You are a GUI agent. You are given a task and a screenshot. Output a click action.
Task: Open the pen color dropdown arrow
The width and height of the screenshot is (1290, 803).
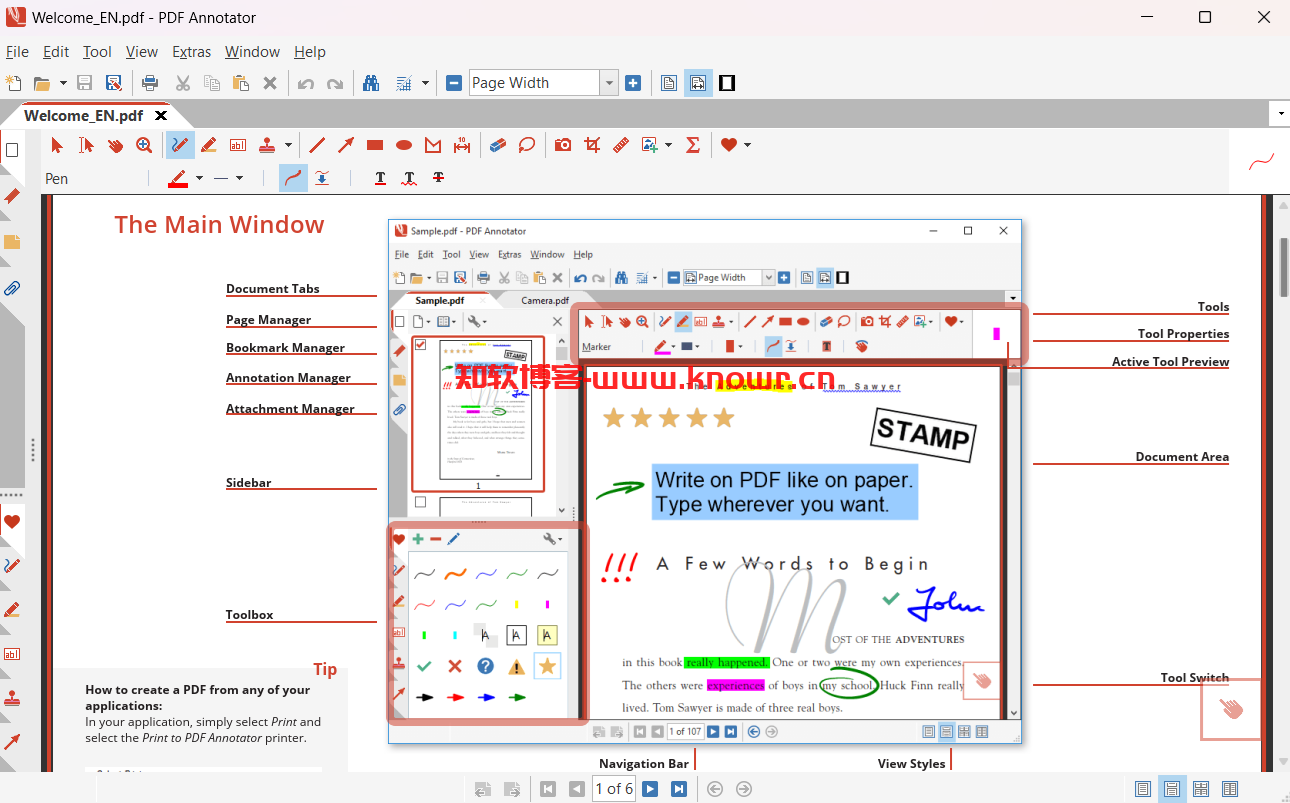[199, 178]
